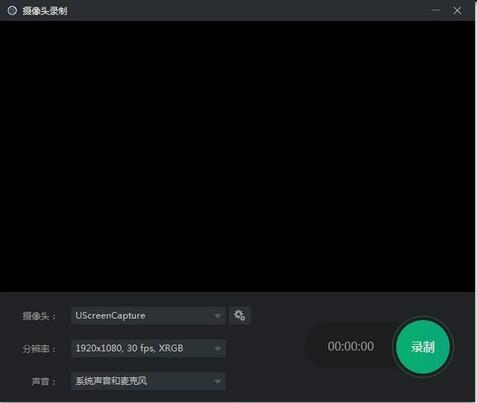
Task: Click the 分辨率： label
Action: coord(39,349)
